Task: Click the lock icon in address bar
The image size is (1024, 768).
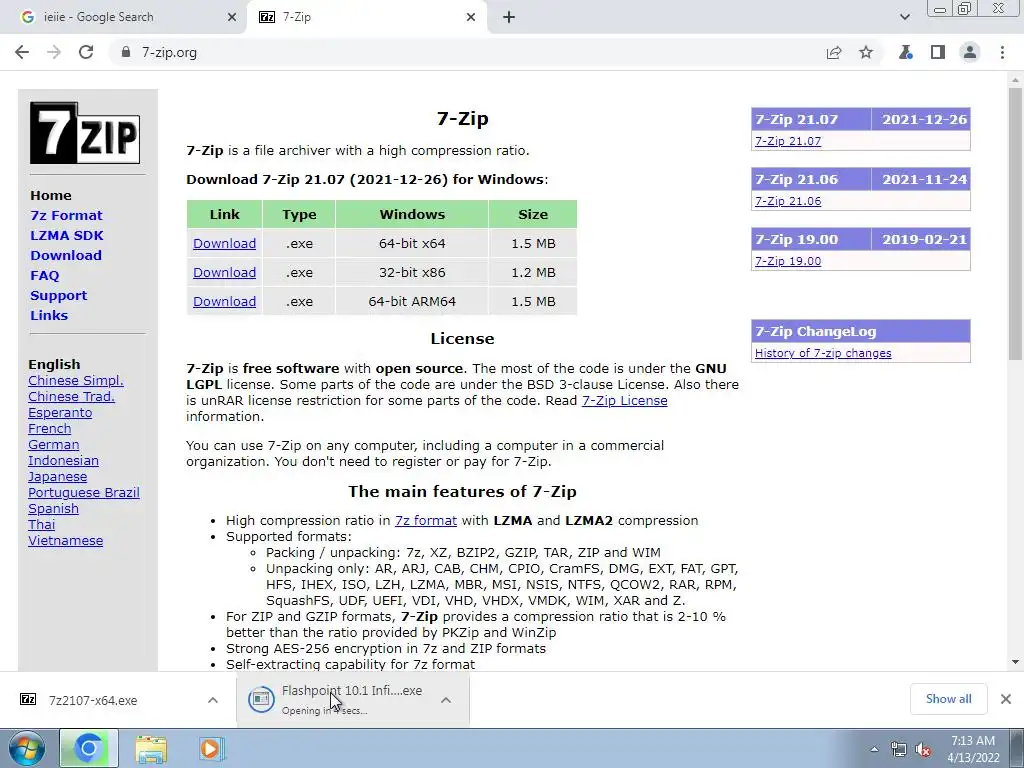Action: coord(126,52)
